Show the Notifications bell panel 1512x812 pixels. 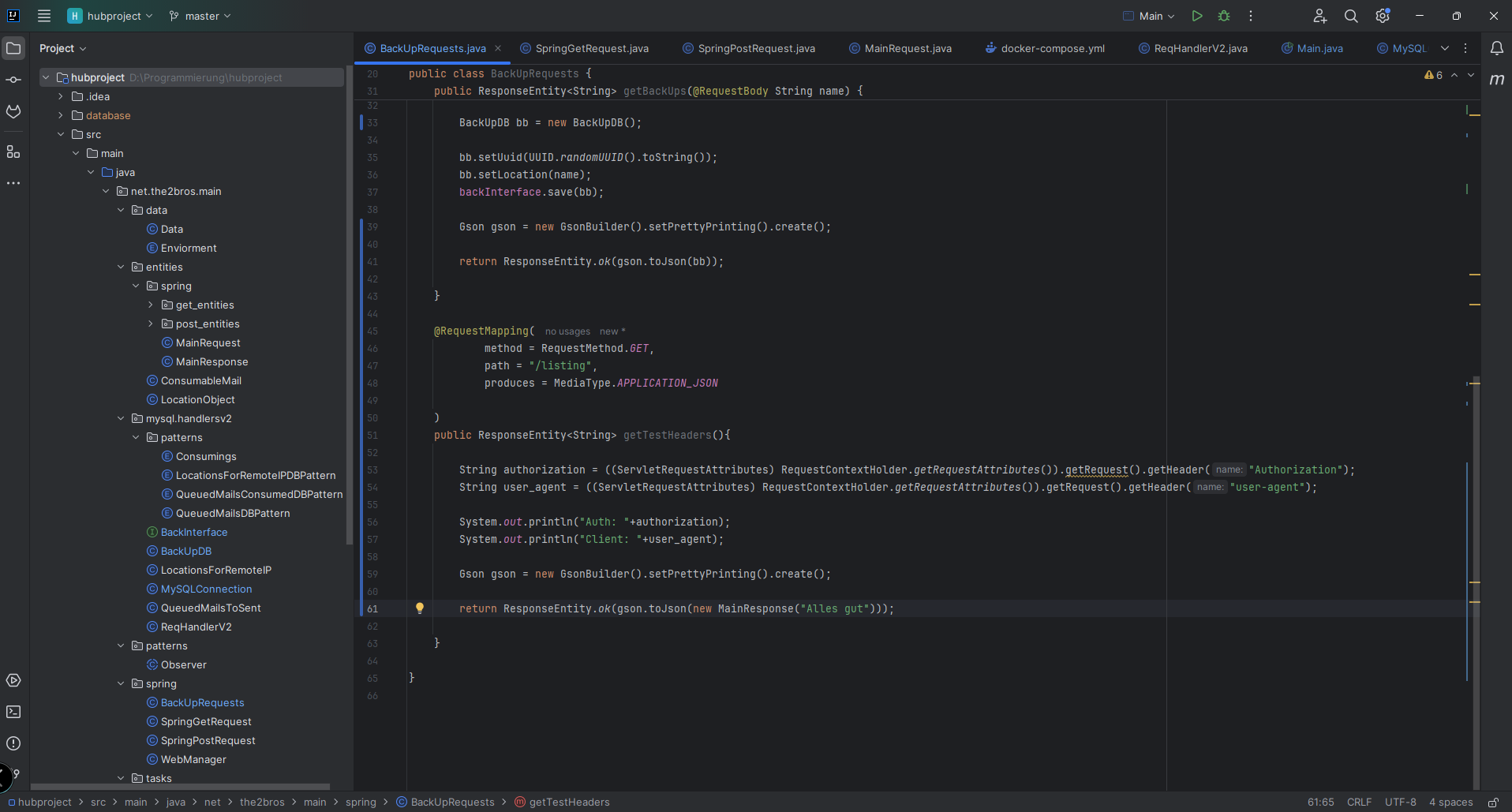click(x=1496, y=48)
